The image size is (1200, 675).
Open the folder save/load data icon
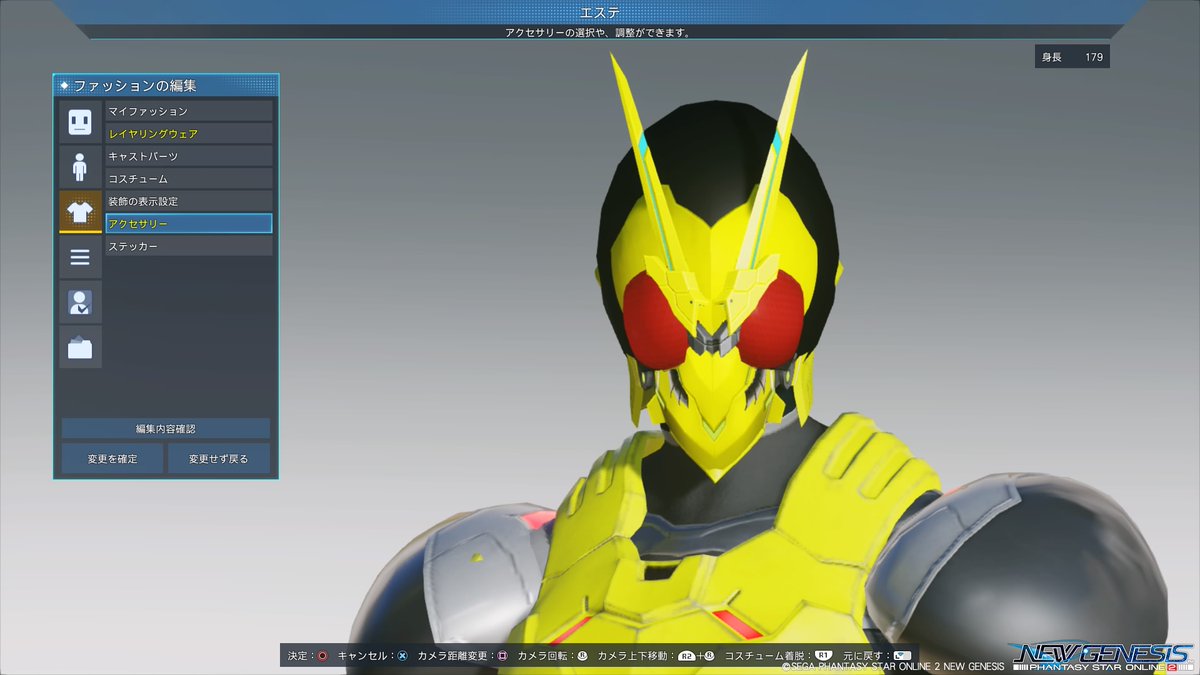[80, 347]
